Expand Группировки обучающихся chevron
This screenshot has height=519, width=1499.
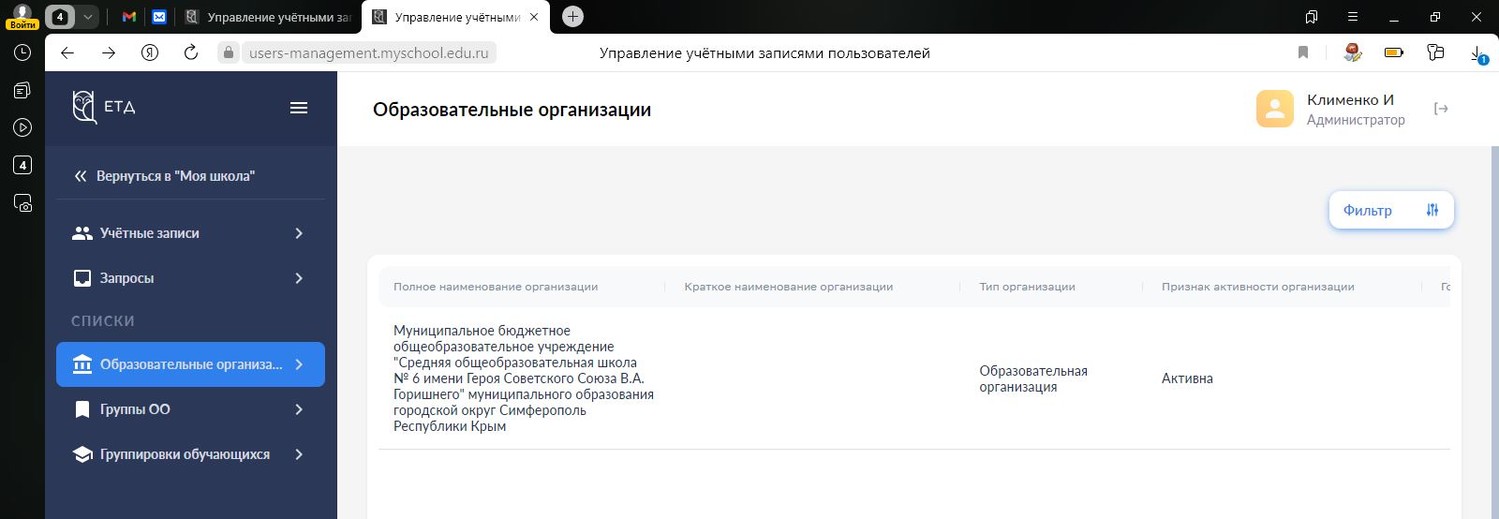click(x=298, y=454)
